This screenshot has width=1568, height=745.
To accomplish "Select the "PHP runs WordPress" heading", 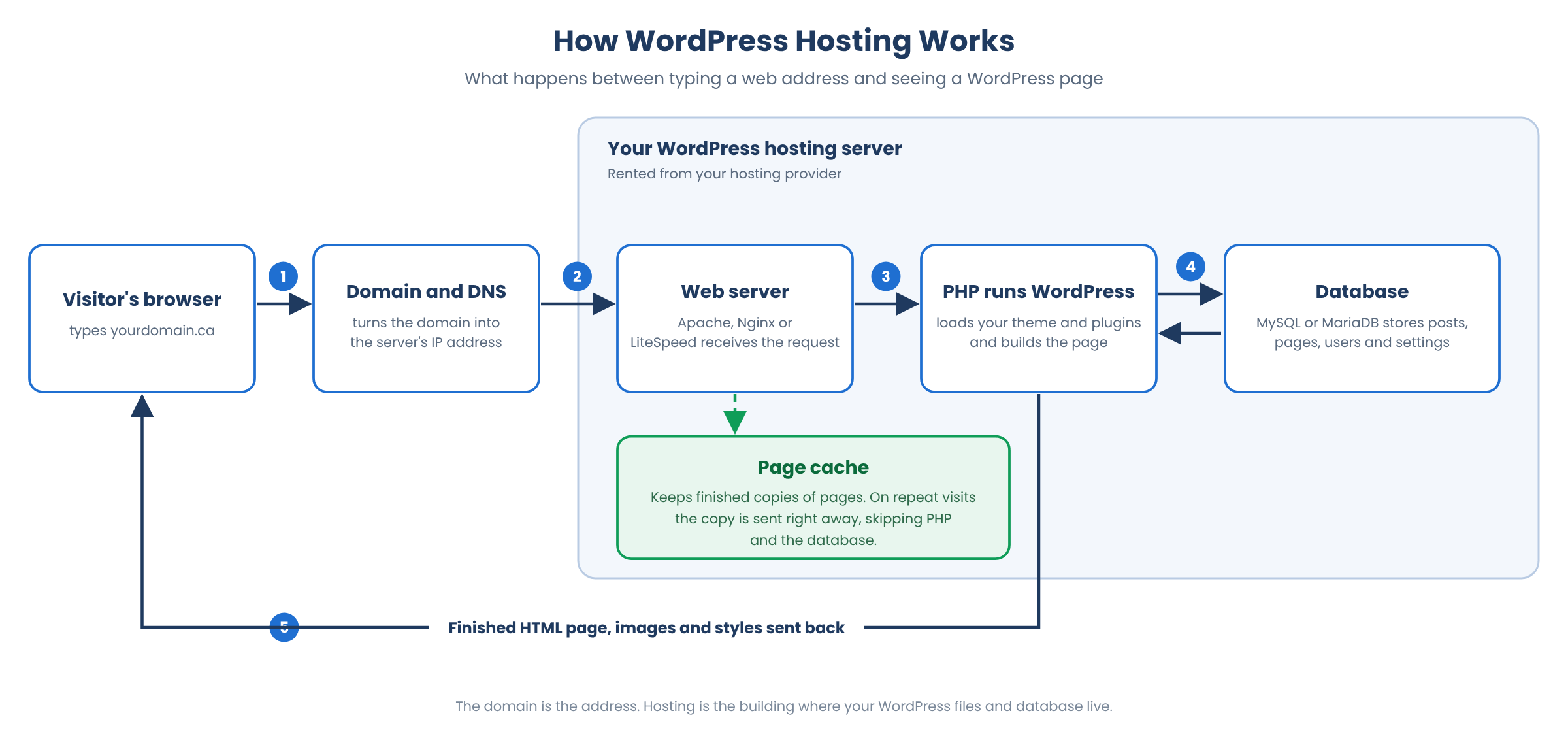I will [x=1038, y=291].
